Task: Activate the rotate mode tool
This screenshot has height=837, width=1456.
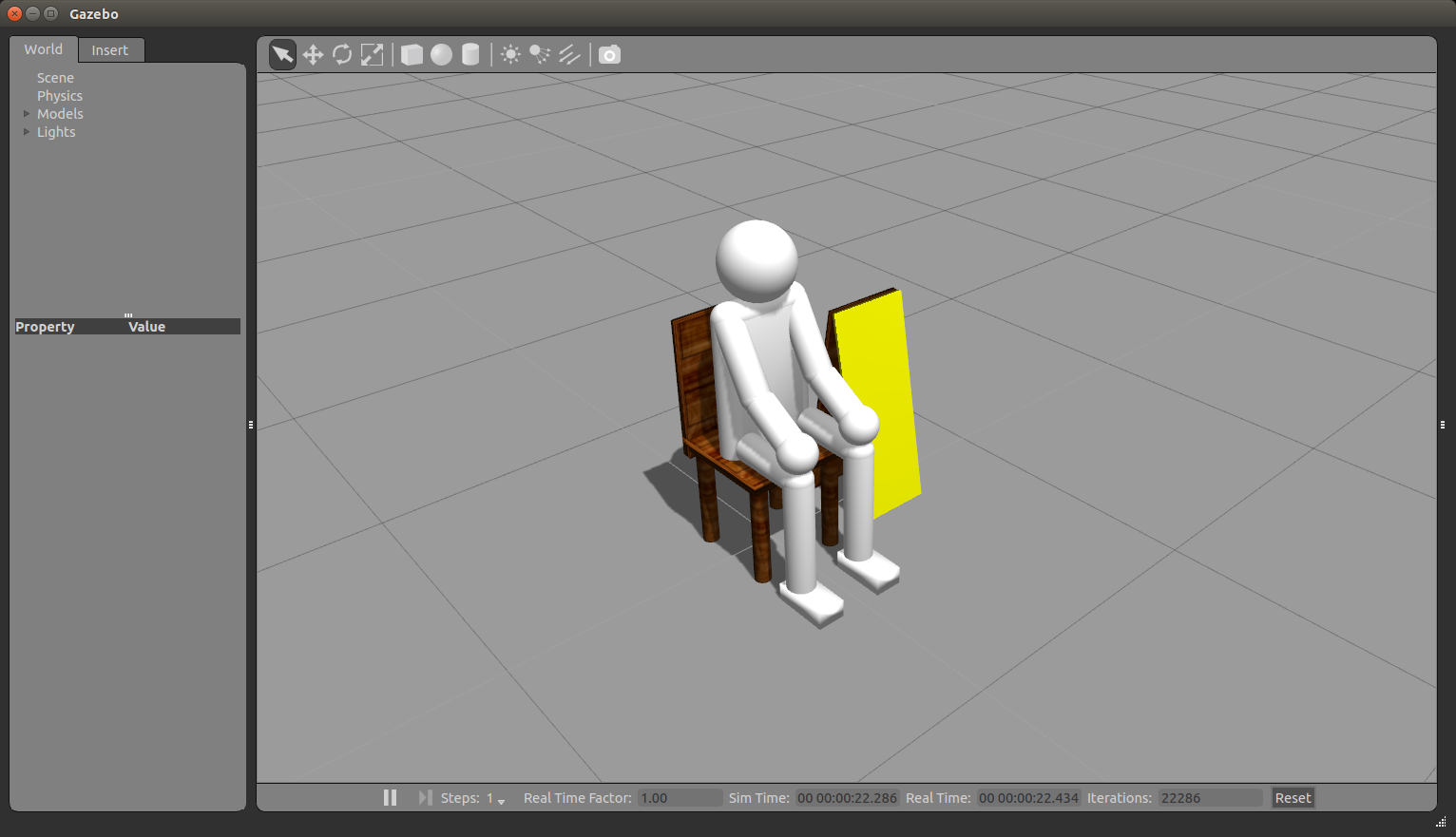Action: (x=342, y=55)
